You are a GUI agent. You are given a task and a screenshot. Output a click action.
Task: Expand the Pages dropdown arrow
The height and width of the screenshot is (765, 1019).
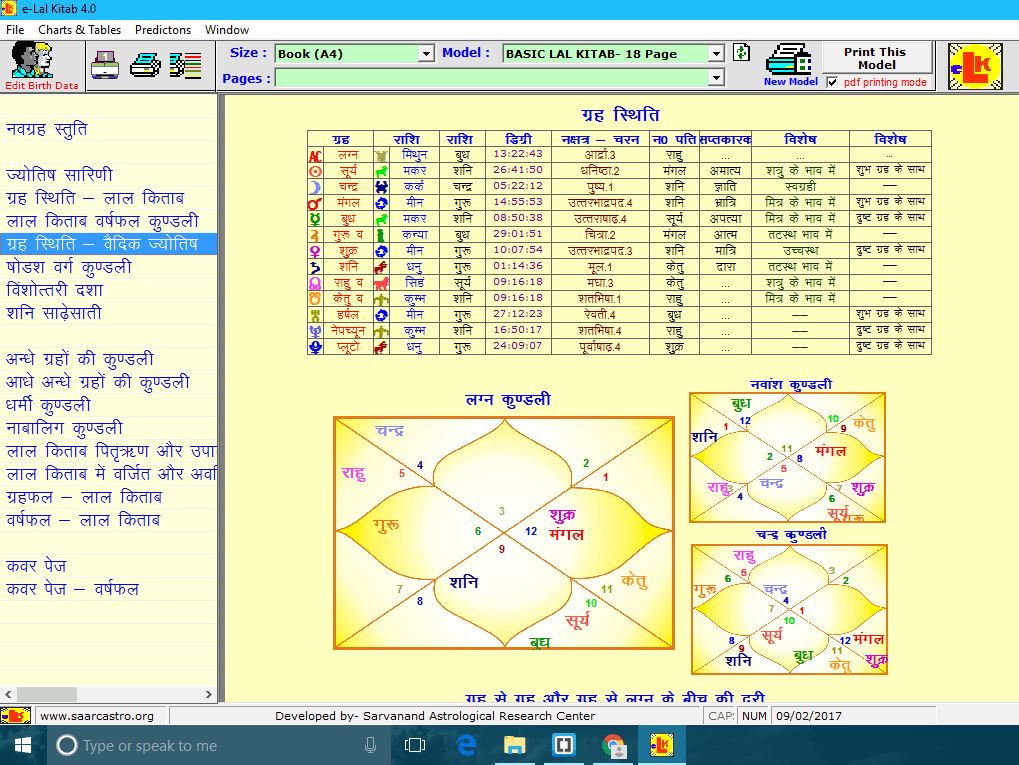716,78
